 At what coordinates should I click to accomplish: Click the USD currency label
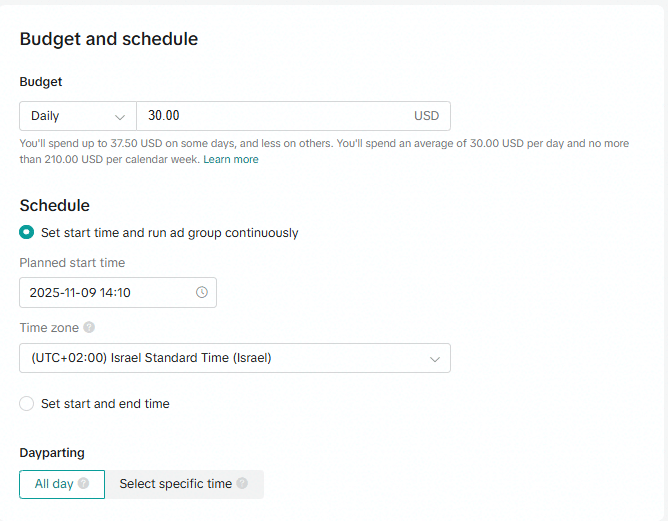pos(426,116)
